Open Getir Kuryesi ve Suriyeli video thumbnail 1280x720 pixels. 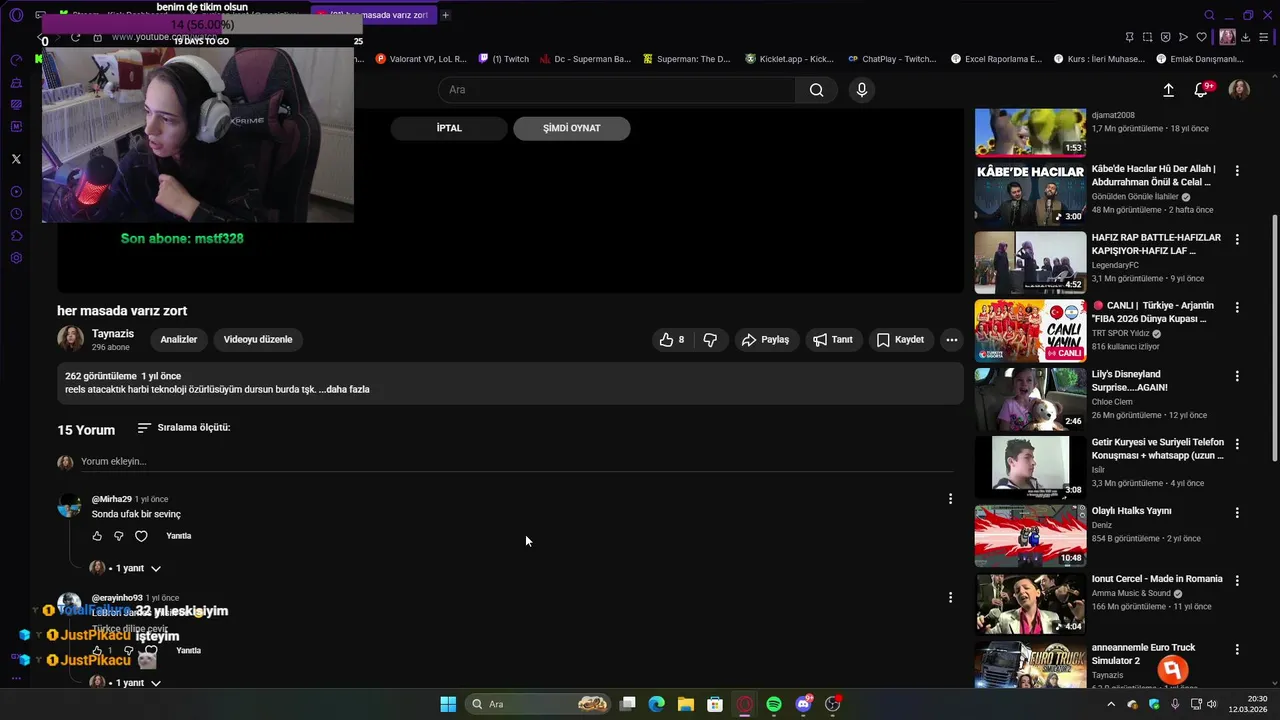(x=1030, y=467)
